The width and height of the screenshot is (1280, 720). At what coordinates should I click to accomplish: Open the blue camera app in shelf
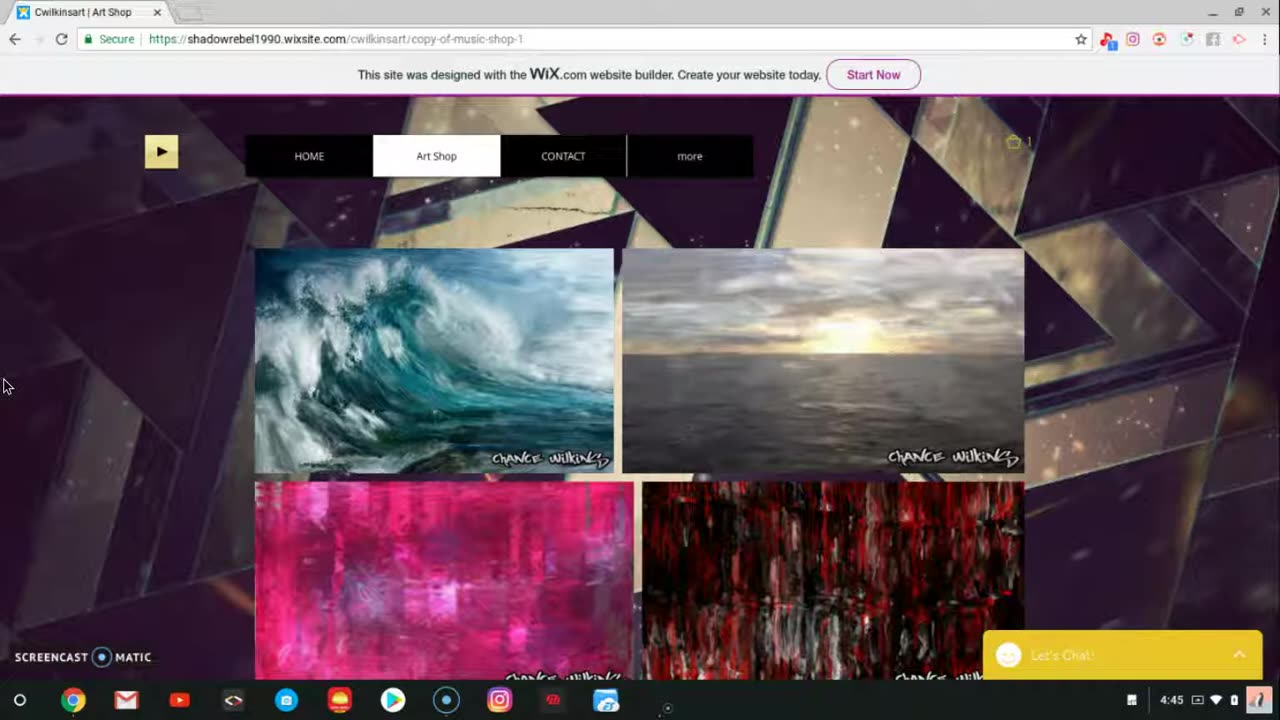(x=286, y=700)
